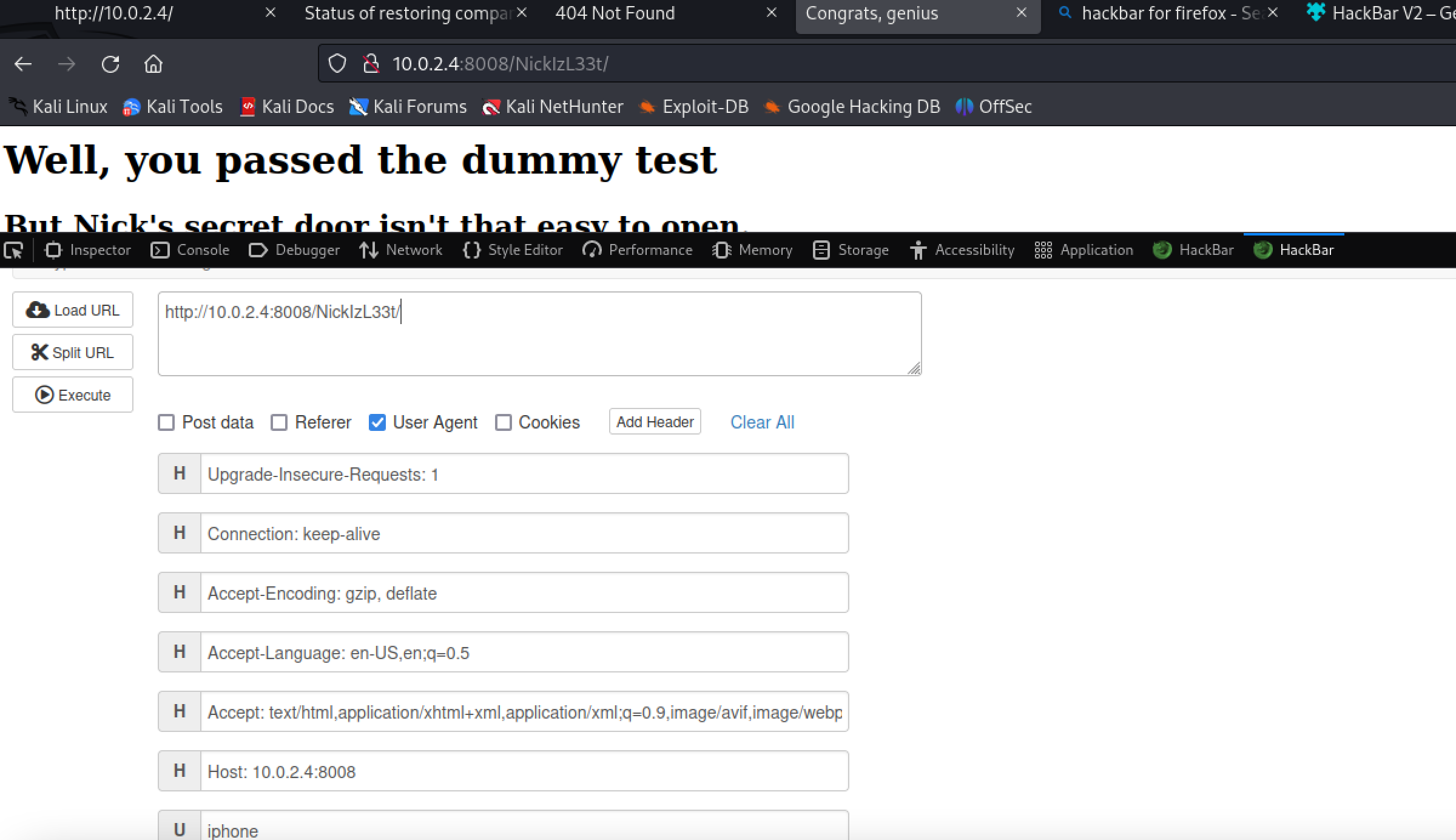This screenshot has height=840, width=1456.
Task: Click the back navigation arrow
Action: pyautogui.click(x=23, y=64)
